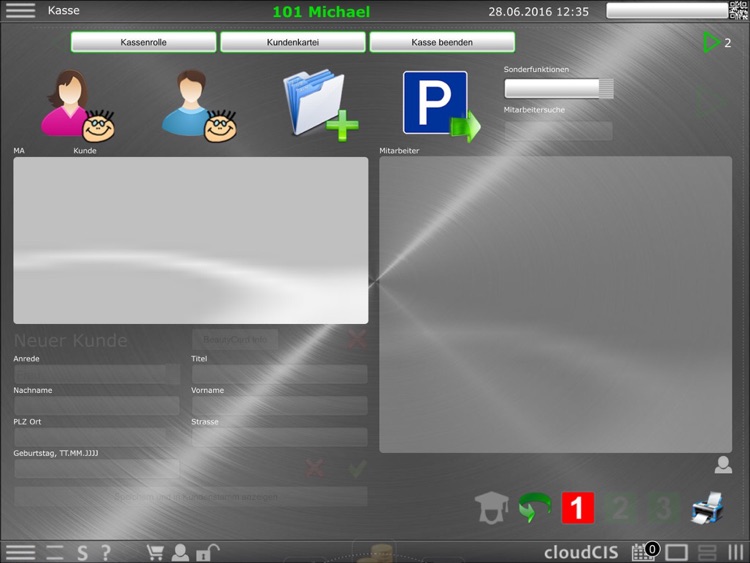Click the green play arrow next to 2

(x=711, y=42)
